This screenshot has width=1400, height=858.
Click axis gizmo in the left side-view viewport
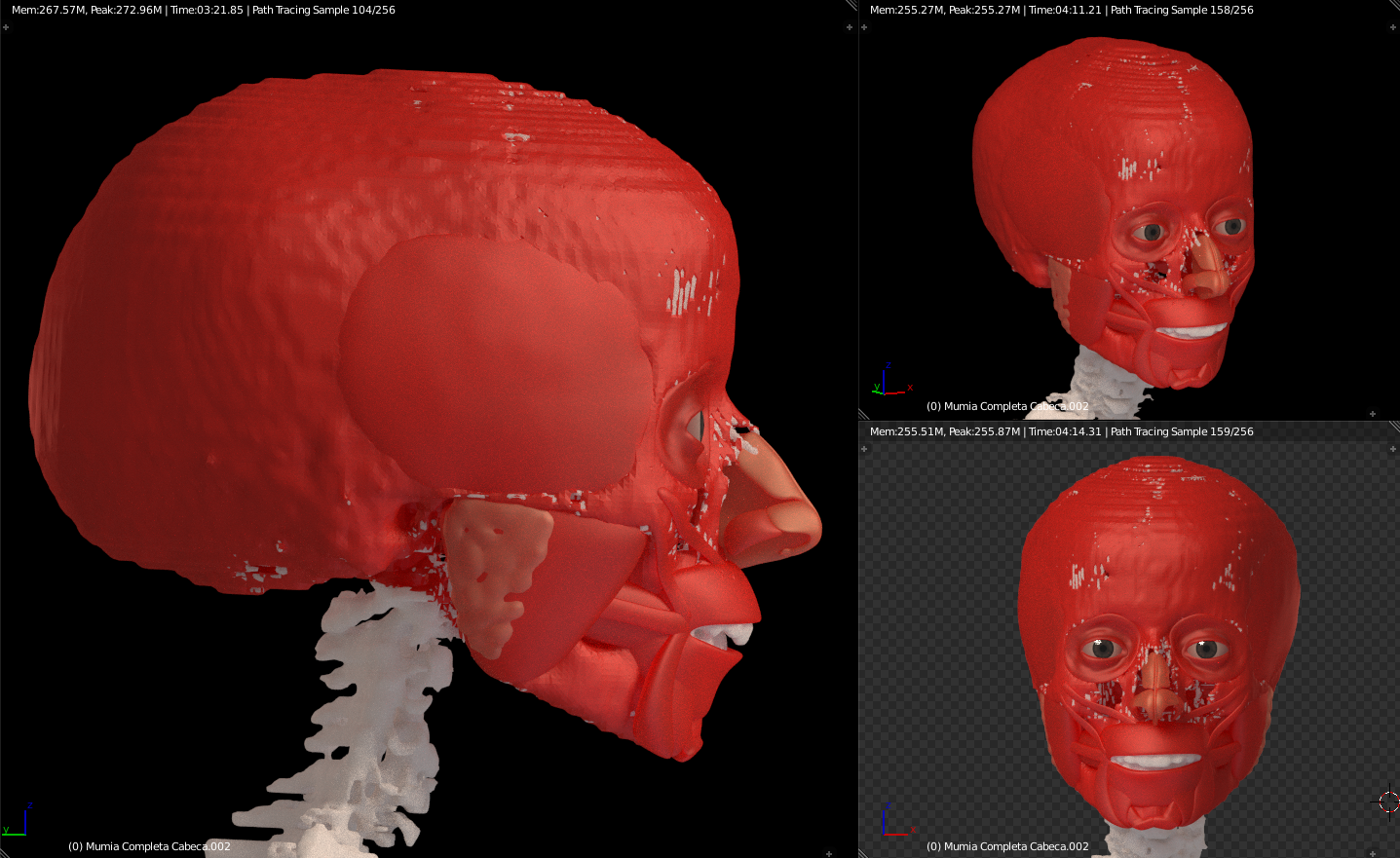point(16,823)
